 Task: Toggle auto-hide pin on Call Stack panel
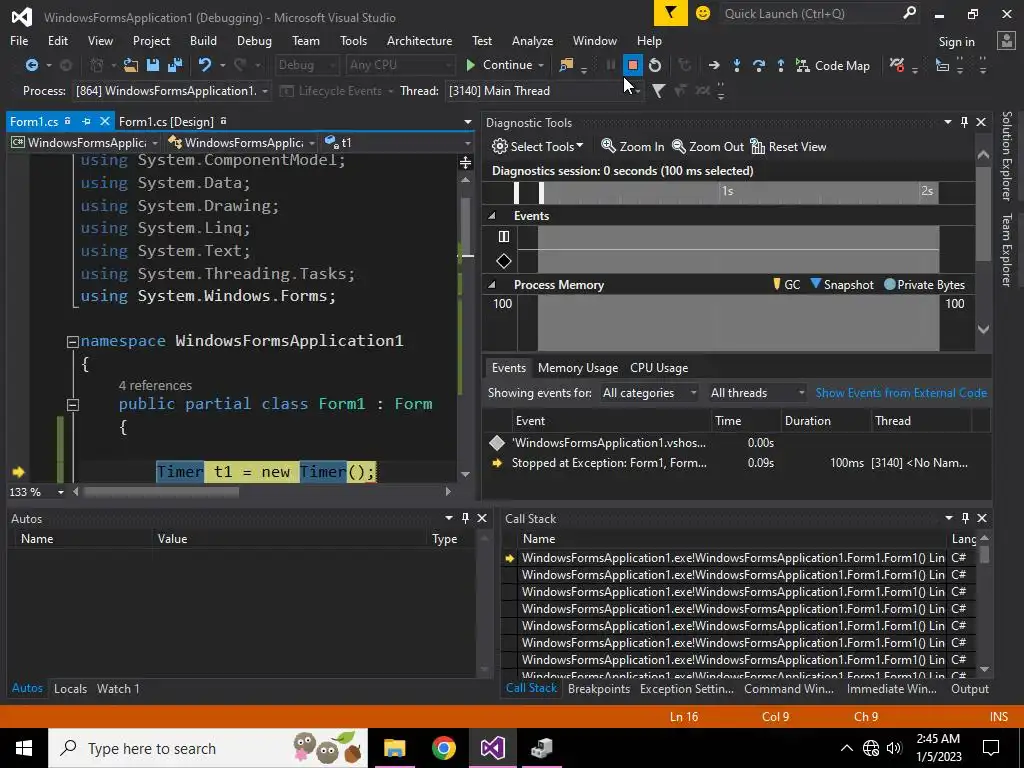[965, 518]
